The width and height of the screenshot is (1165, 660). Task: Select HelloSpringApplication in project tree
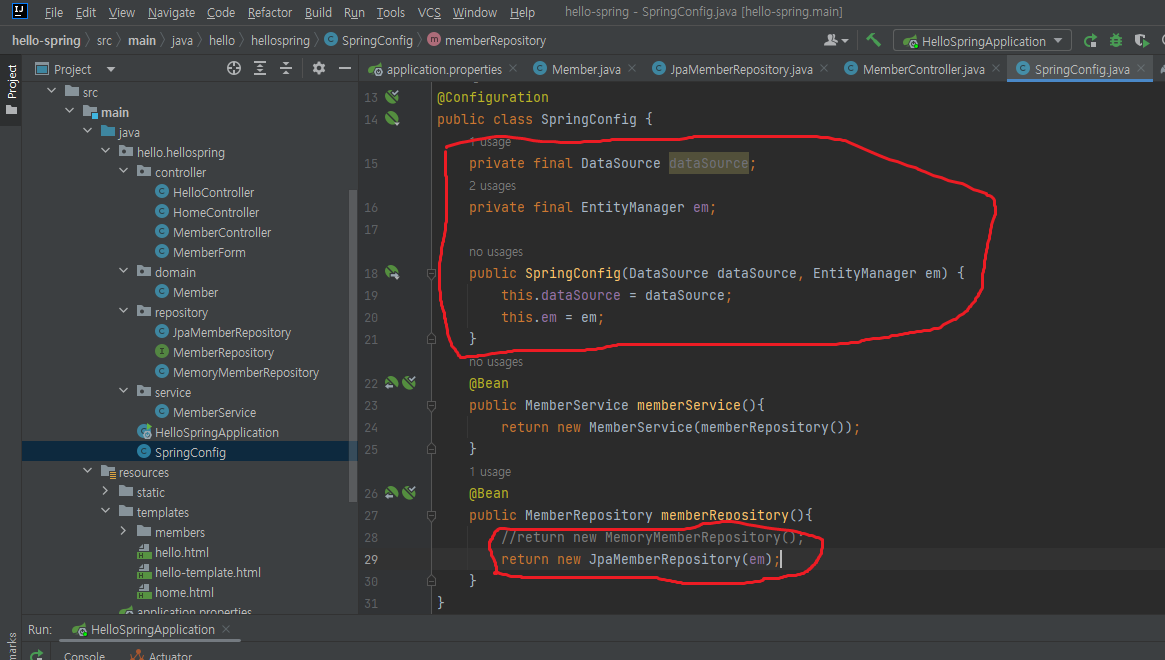tap(216, 433)
